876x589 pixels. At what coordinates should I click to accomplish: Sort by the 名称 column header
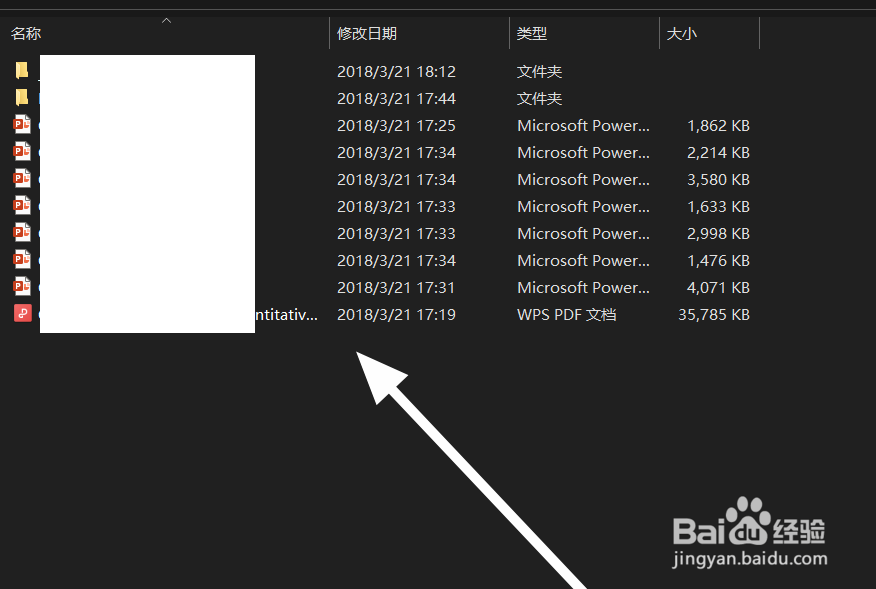26,34
